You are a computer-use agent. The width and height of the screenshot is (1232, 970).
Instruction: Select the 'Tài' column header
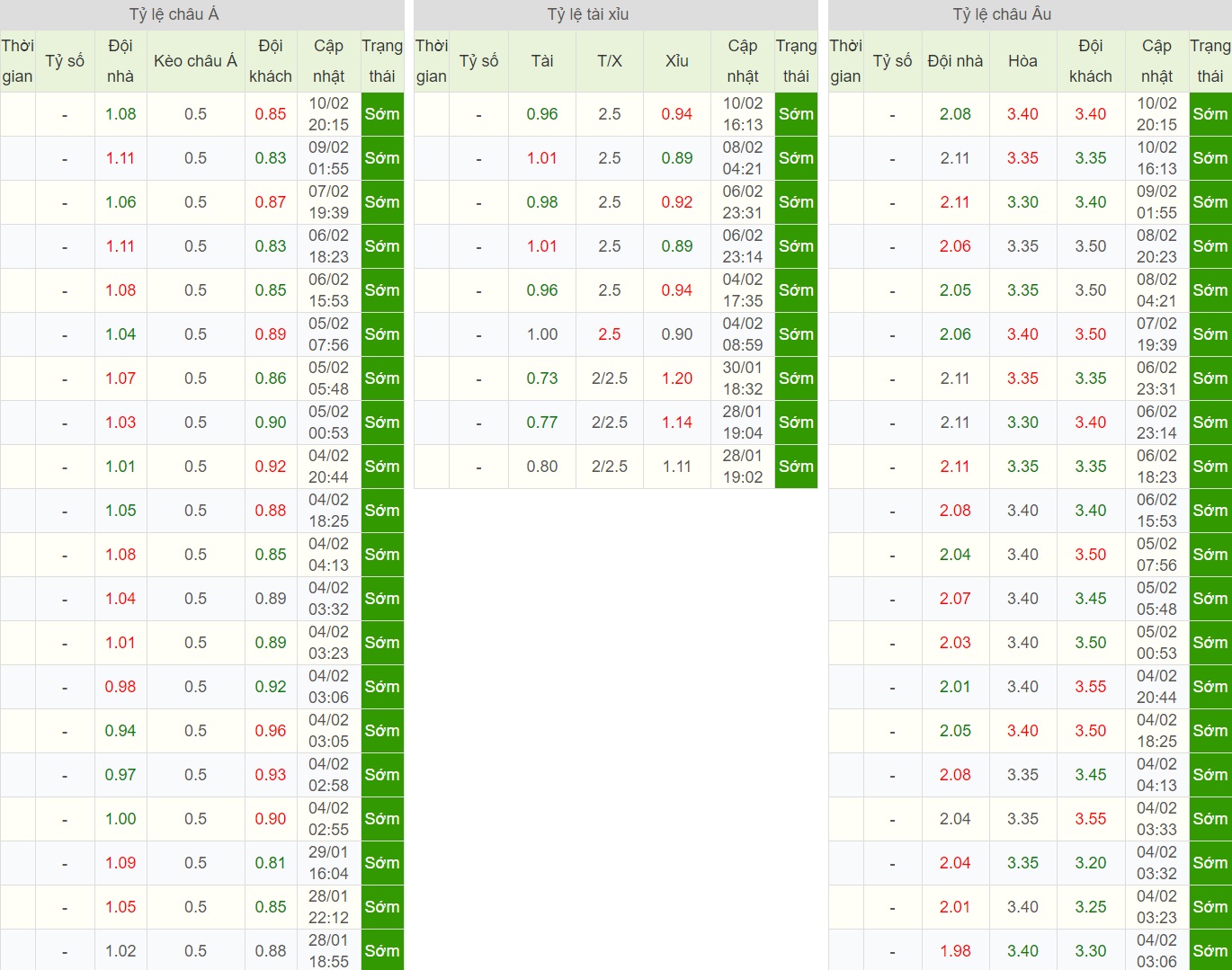point(542,61)
